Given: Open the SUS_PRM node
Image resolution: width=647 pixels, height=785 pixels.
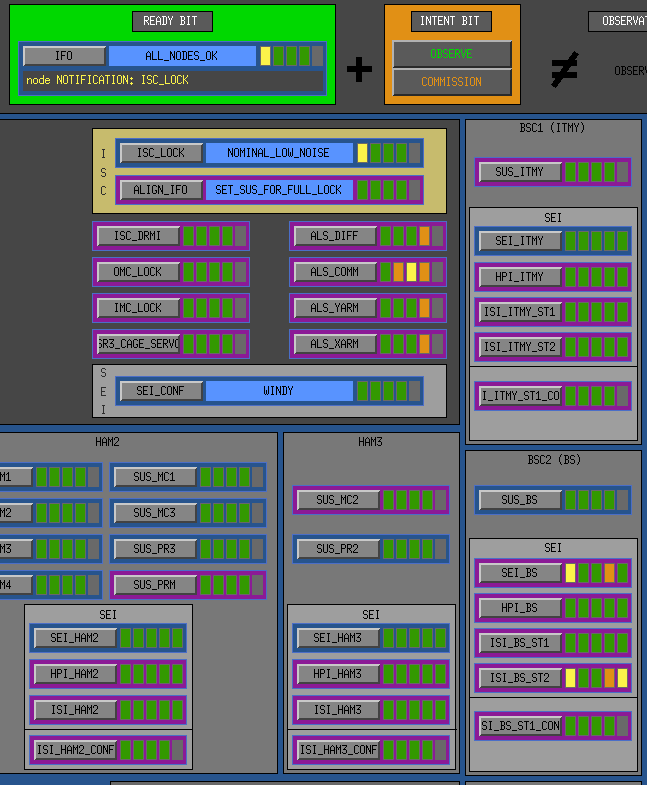Looking at the screenshot, I should pos(155,585).
